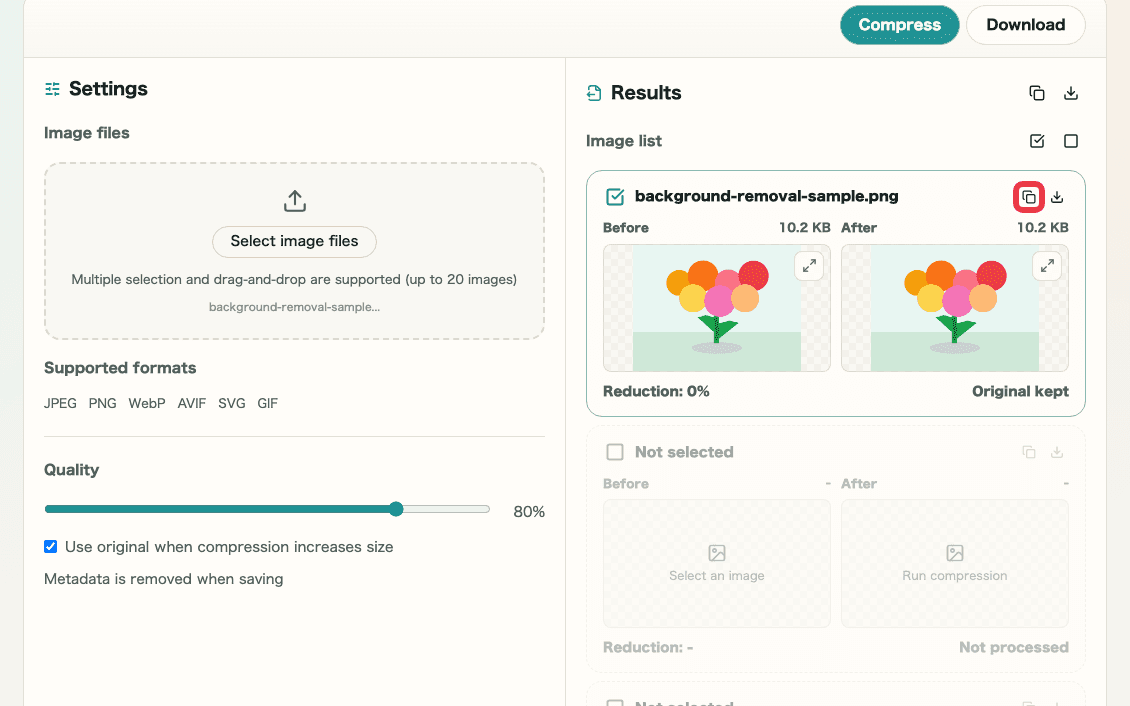Click the Before flower image thumbnail
The width and height of the screenshot is (1130, 706).
(716, 308)
